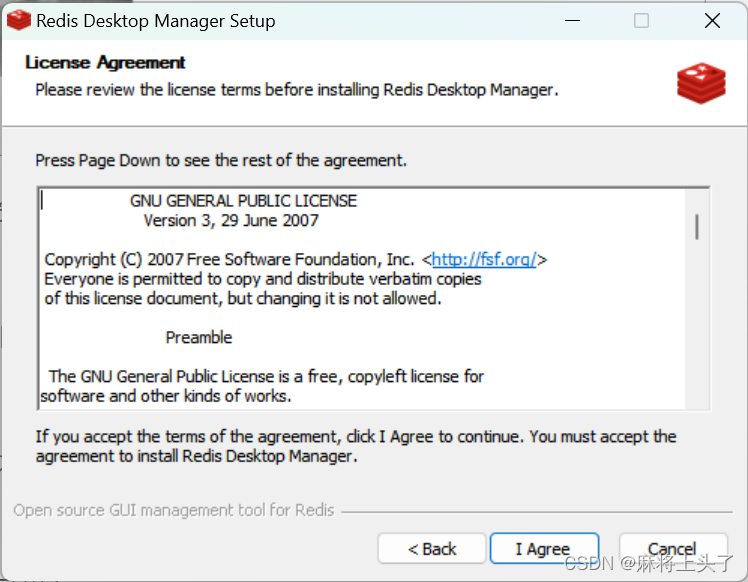Image resolution: width=748 pixels, height=582 pixels.
Task: Click the Redis icon in the title bar
Action: click(x=19, y=21)
